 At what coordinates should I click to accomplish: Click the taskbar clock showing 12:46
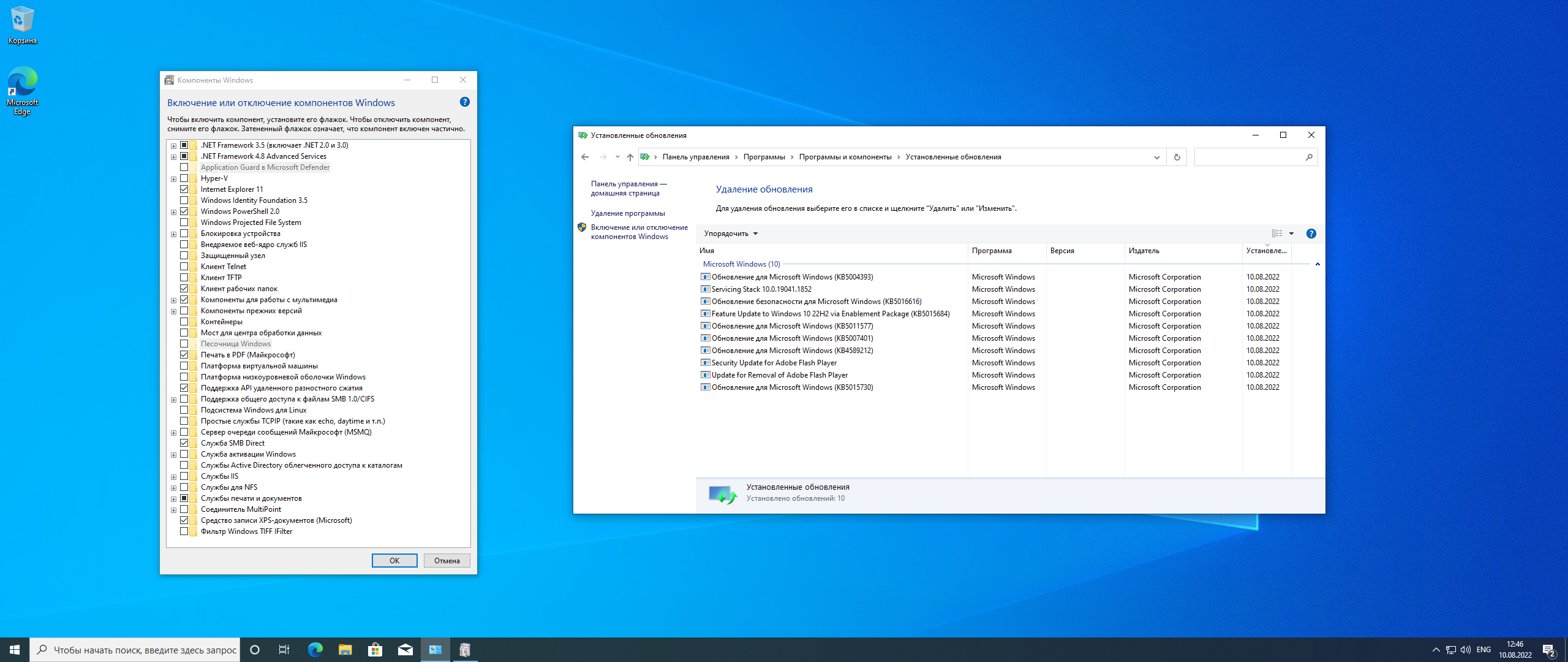point(1515,650)
